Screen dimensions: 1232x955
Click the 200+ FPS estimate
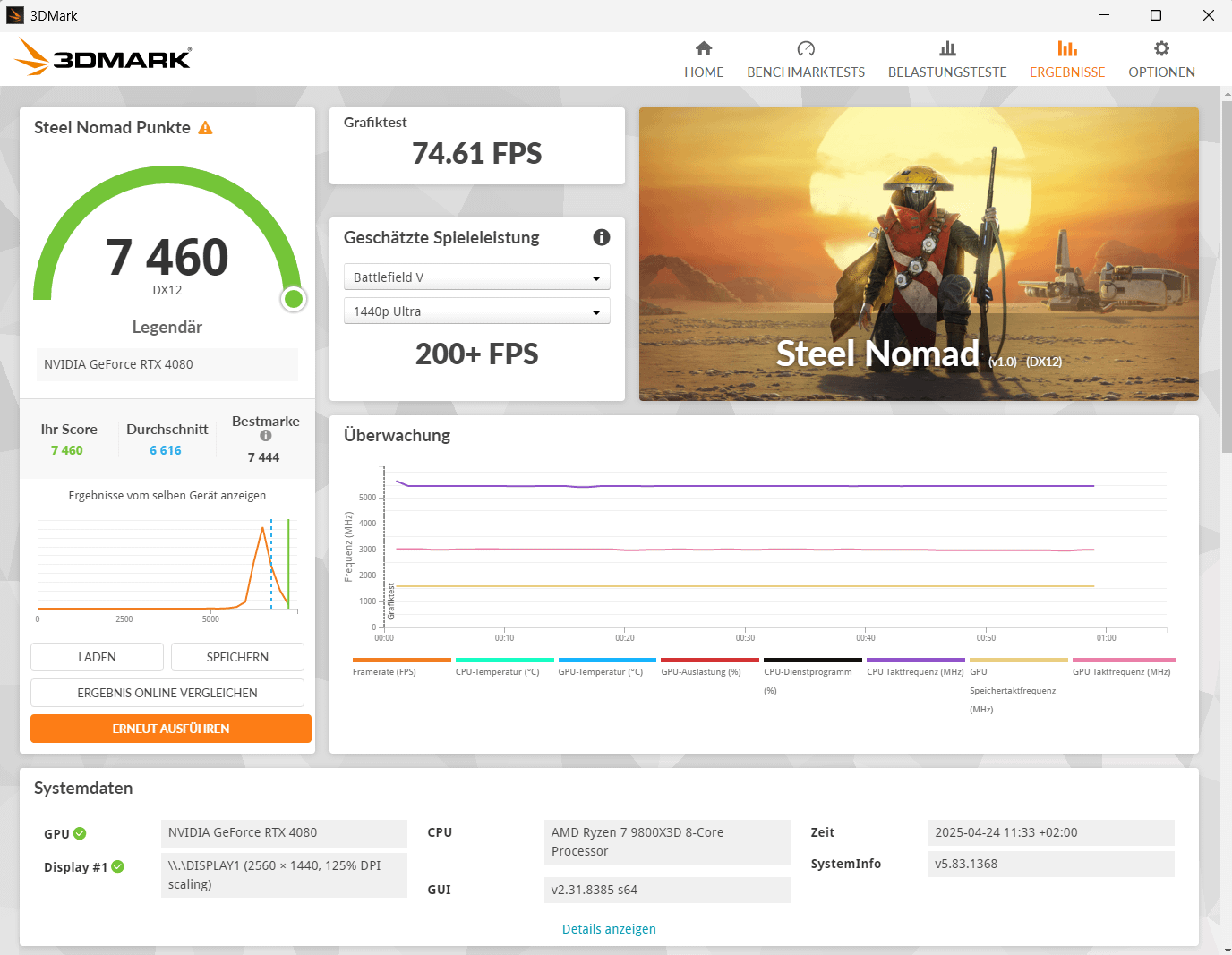[x=477, y=354]
